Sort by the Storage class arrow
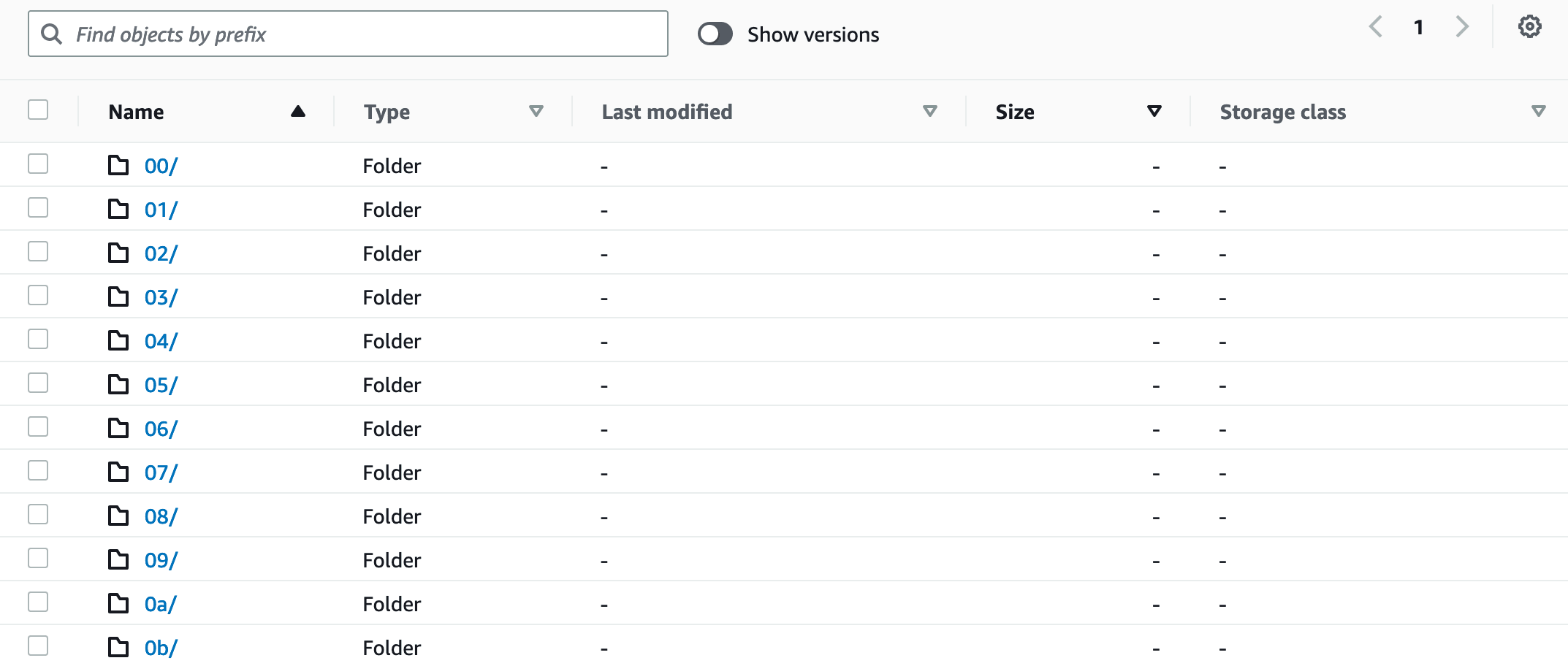Viewport: 1568px width, 666px height. (1538, 112)
